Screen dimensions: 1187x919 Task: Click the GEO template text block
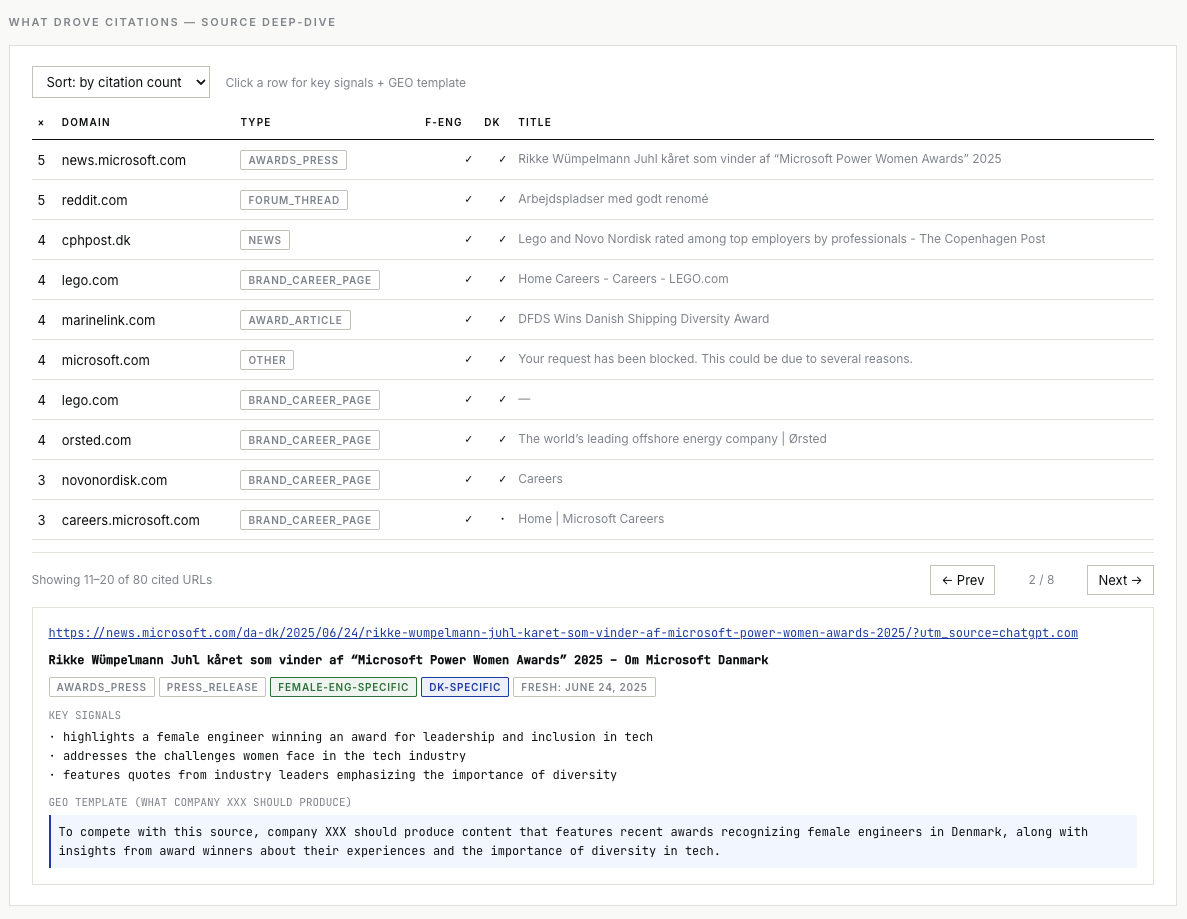pyautogui.click(x=593, y=841)
